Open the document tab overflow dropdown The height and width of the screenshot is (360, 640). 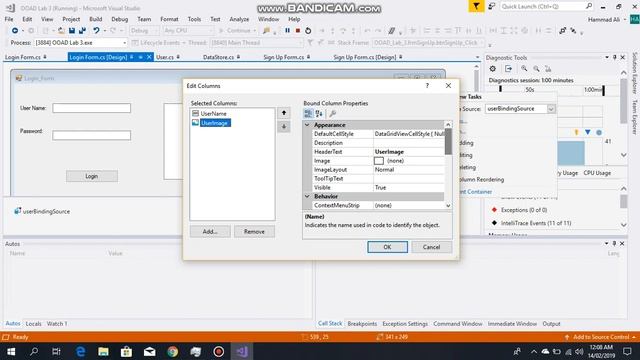477,57
